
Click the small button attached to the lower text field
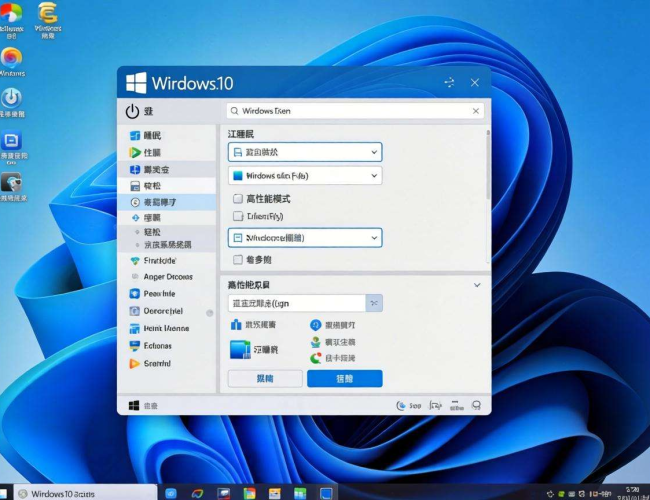point(374,303)
